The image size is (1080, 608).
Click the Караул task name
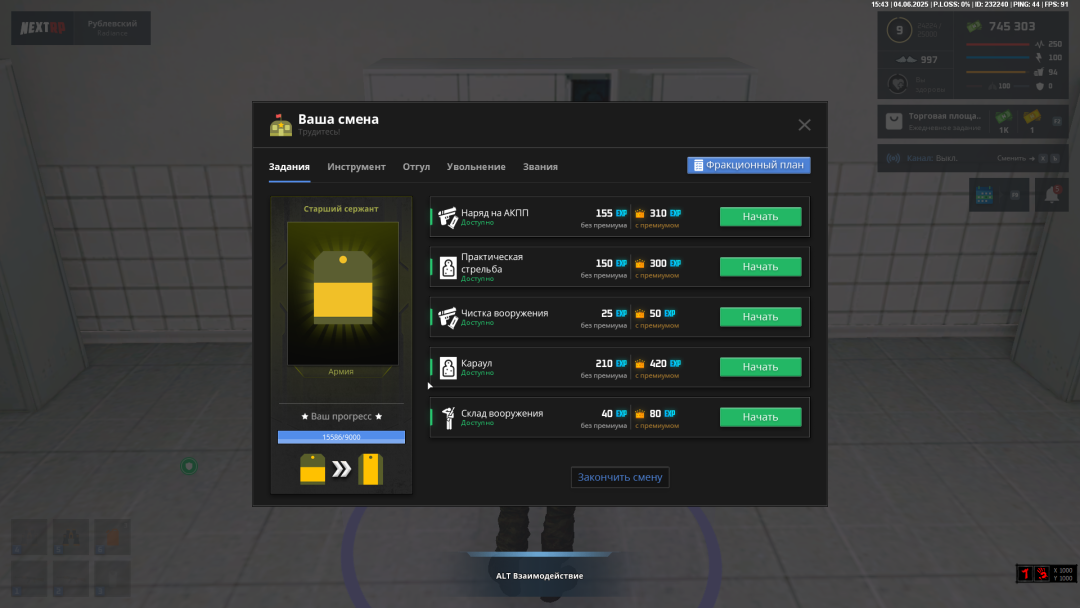click(477, 363)
